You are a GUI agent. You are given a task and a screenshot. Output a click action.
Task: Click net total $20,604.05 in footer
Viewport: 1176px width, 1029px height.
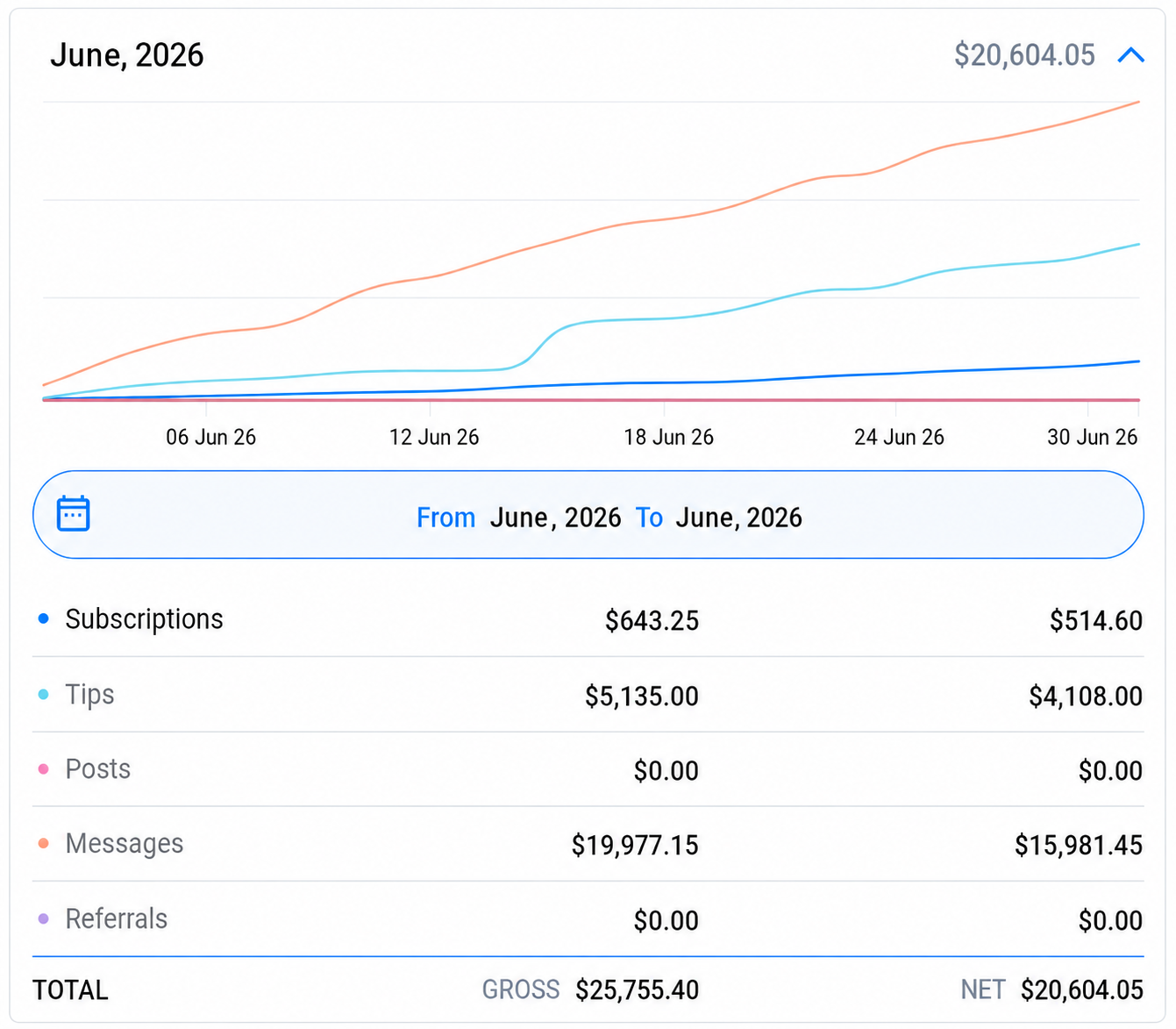1082,990
